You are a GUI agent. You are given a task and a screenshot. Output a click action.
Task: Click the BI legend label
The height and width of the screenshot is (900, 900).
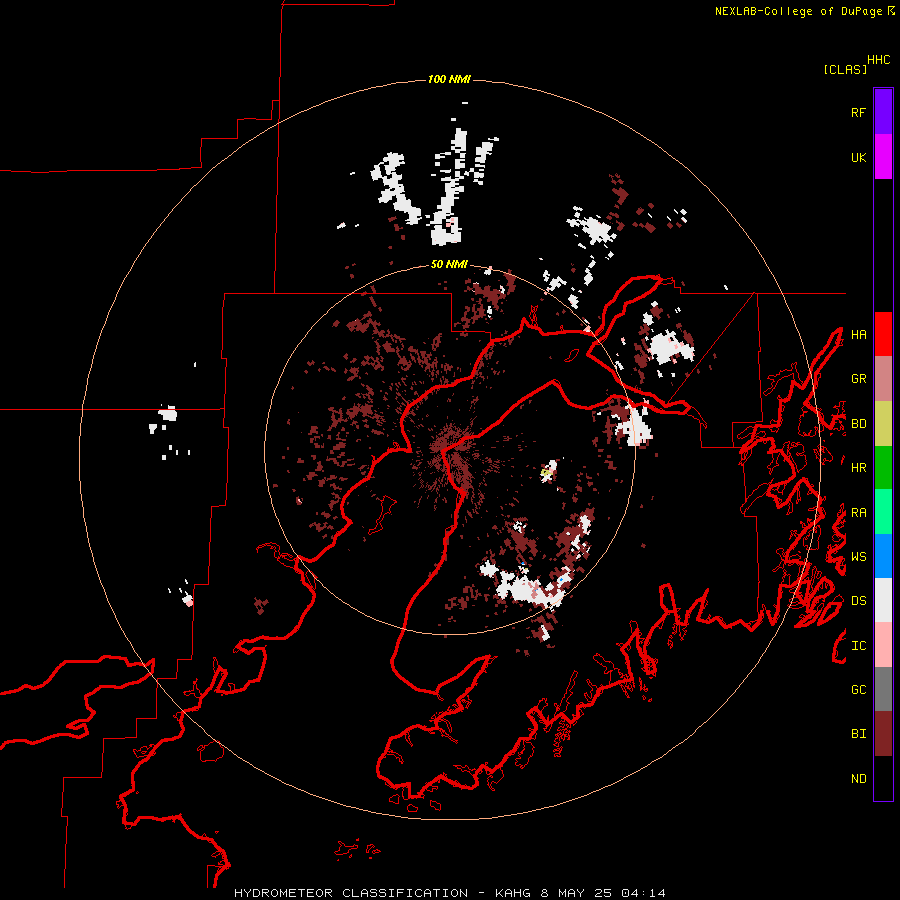point(858,734)
